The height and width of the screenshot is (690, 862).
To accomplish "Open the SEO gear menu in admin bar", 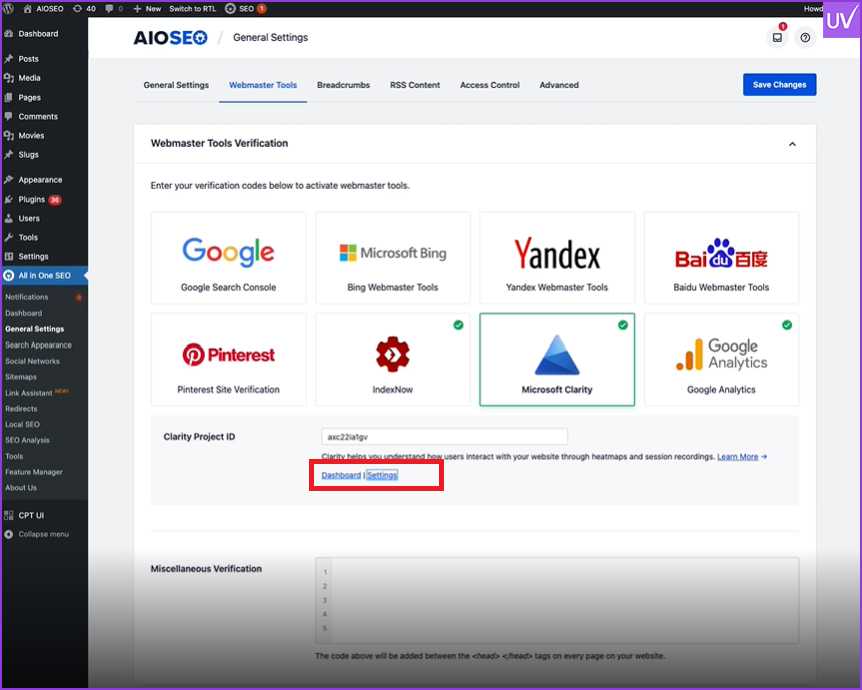I will 246,9.
